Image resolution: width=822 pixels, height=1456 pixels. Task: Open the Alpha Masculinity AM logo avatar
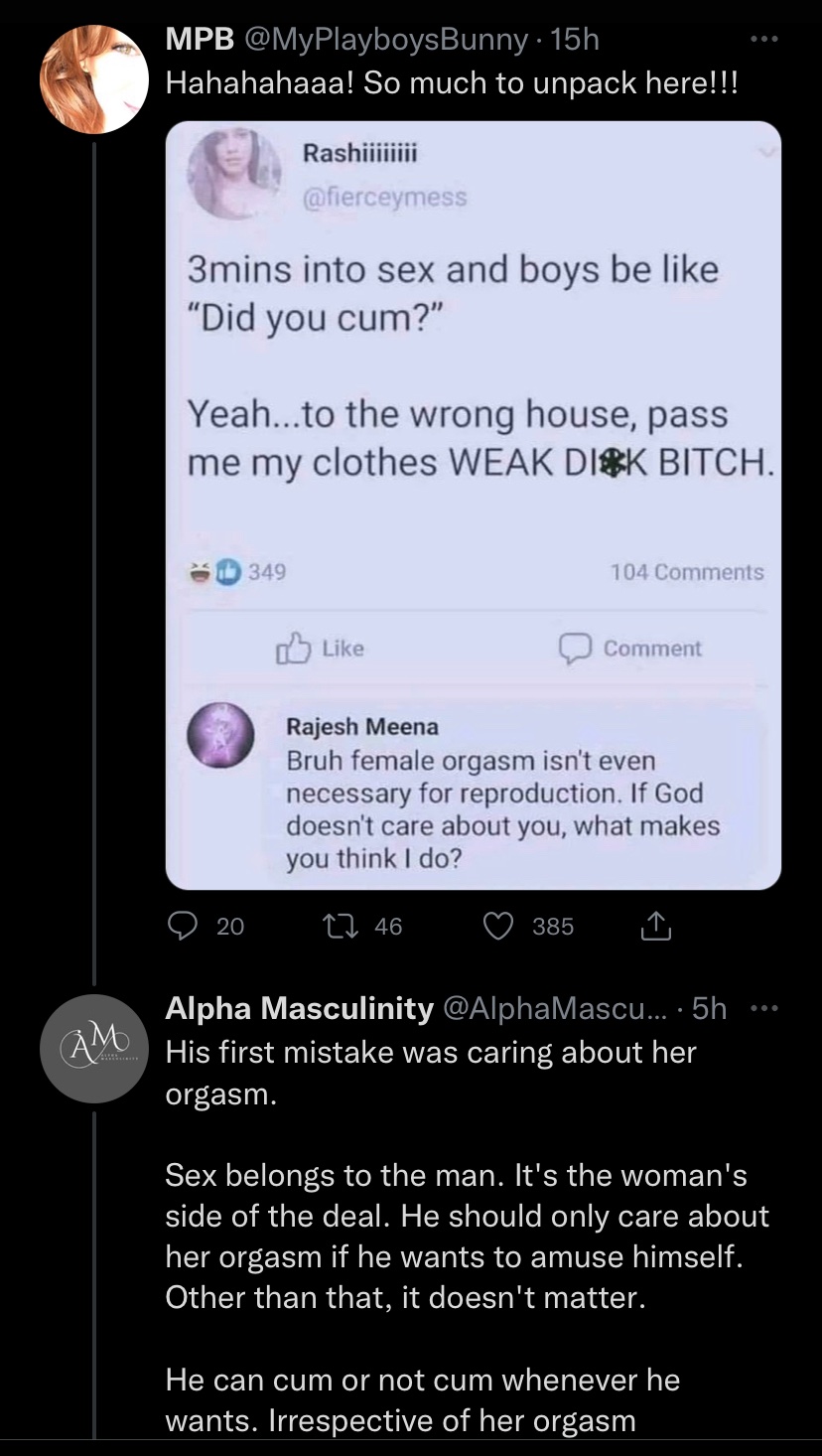pyautogui.click(x=93, y=1049)
